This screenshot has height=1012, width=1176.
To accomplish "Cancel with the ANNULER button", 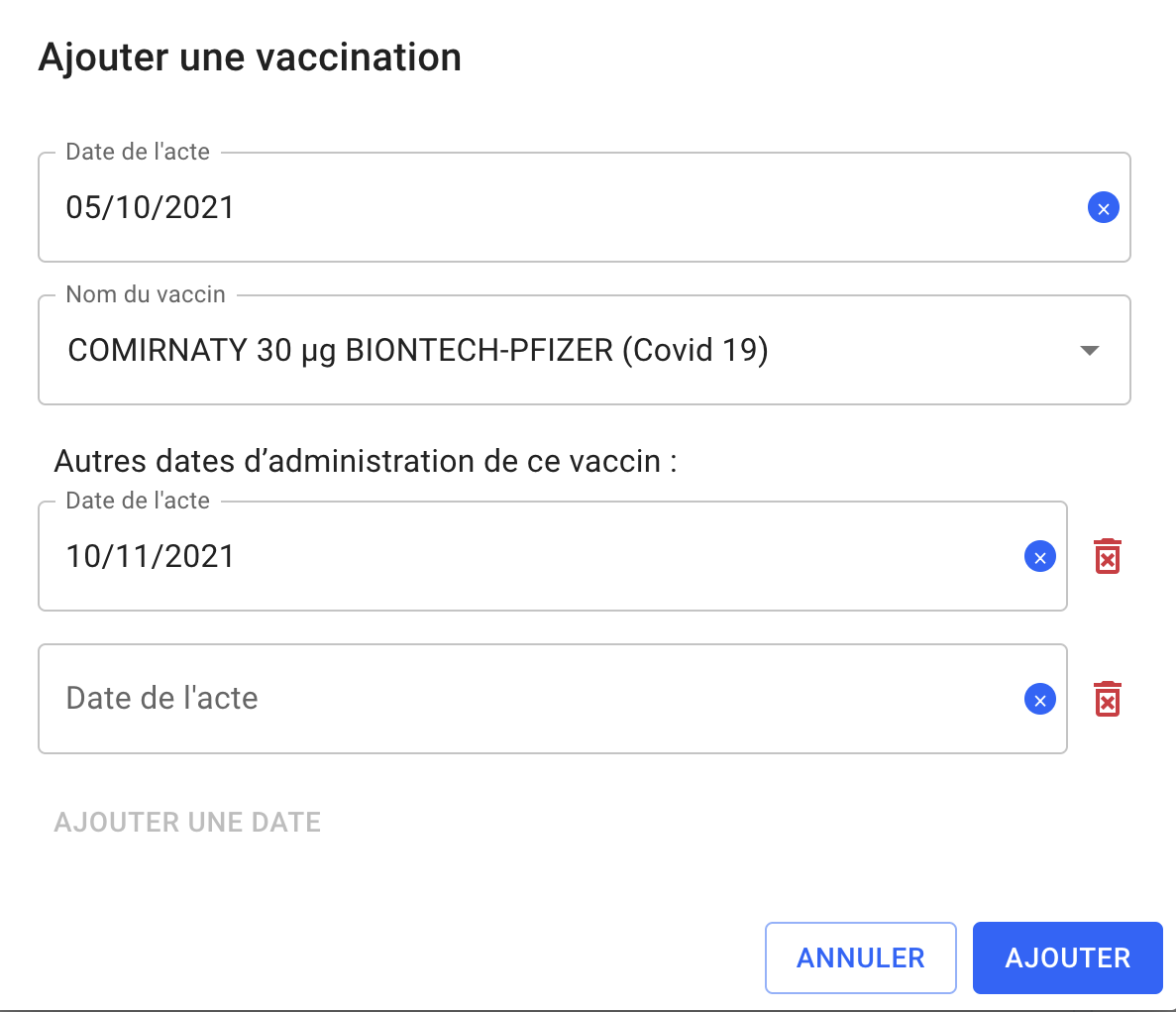I will click(861, 958).
